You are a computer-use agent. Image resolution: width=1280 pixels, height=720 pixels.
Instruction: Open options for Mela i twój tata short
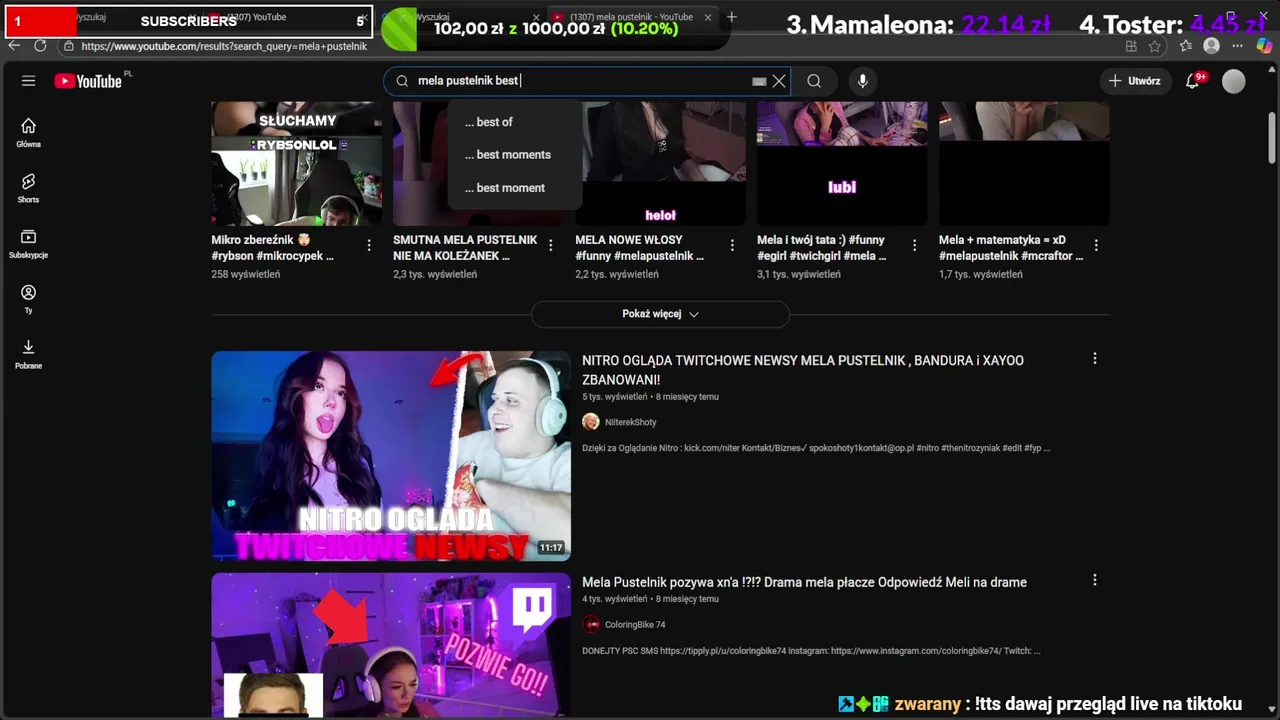coord(914,245)
